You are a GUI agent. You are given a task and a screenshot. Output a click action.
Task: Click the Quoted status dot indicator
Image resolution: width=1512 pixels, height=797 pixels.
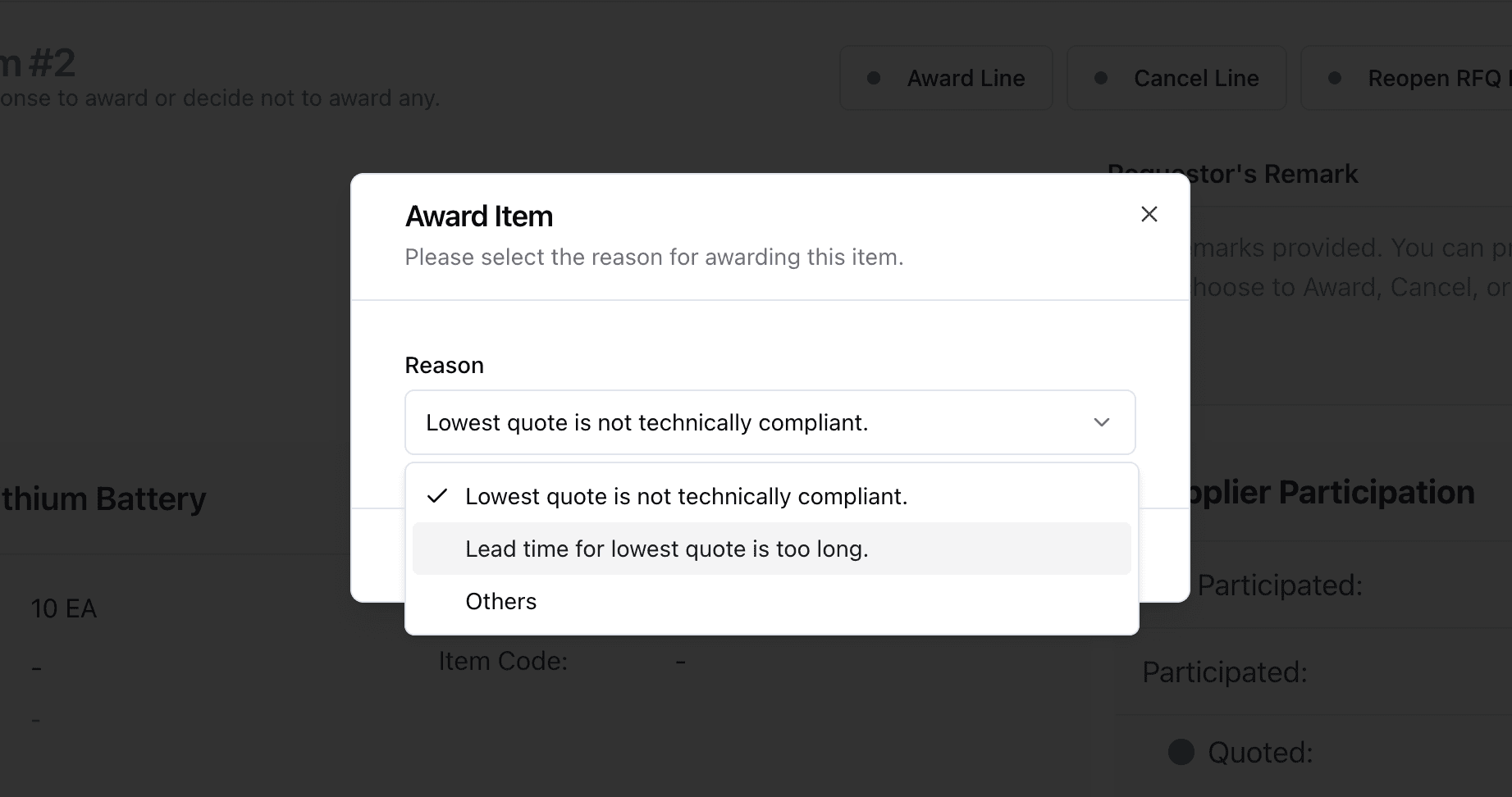pos(1180,750)
